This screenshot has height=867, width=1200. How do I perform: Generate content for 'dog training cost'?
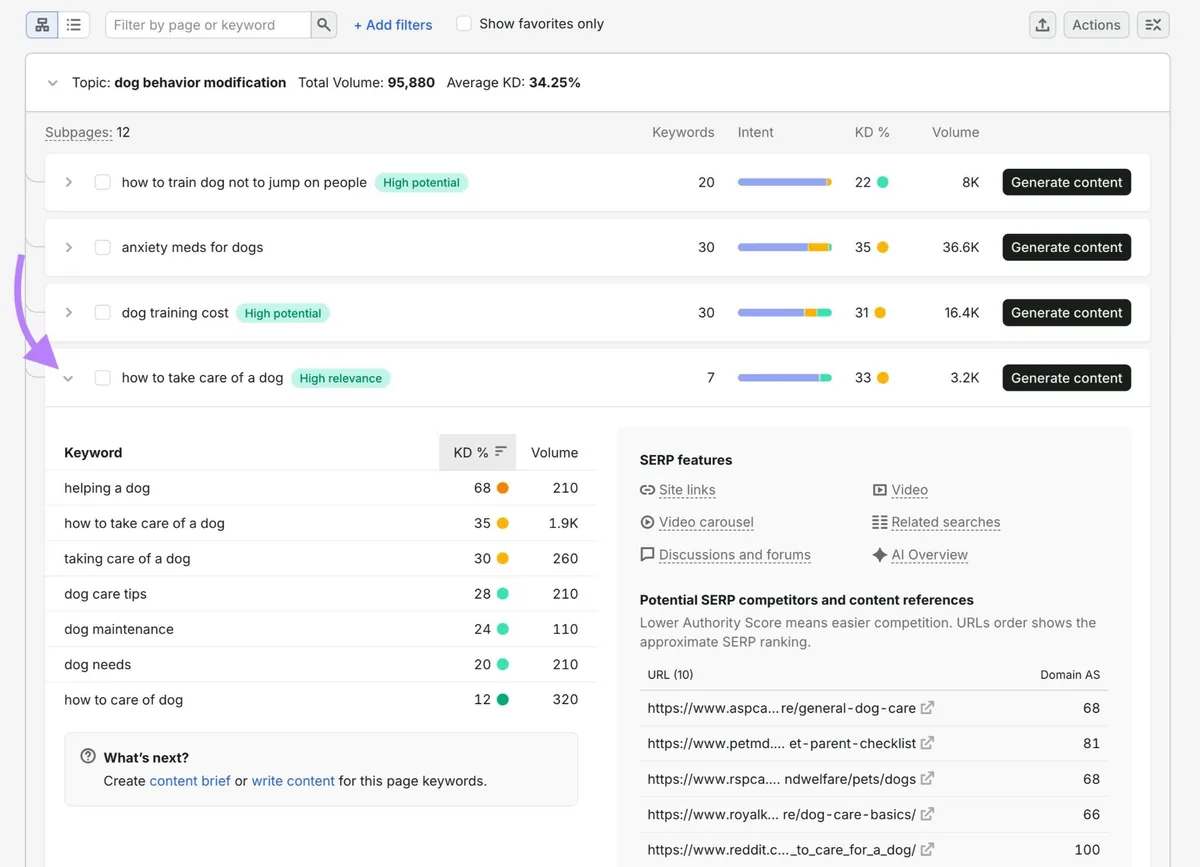(x=1067, y=313)
